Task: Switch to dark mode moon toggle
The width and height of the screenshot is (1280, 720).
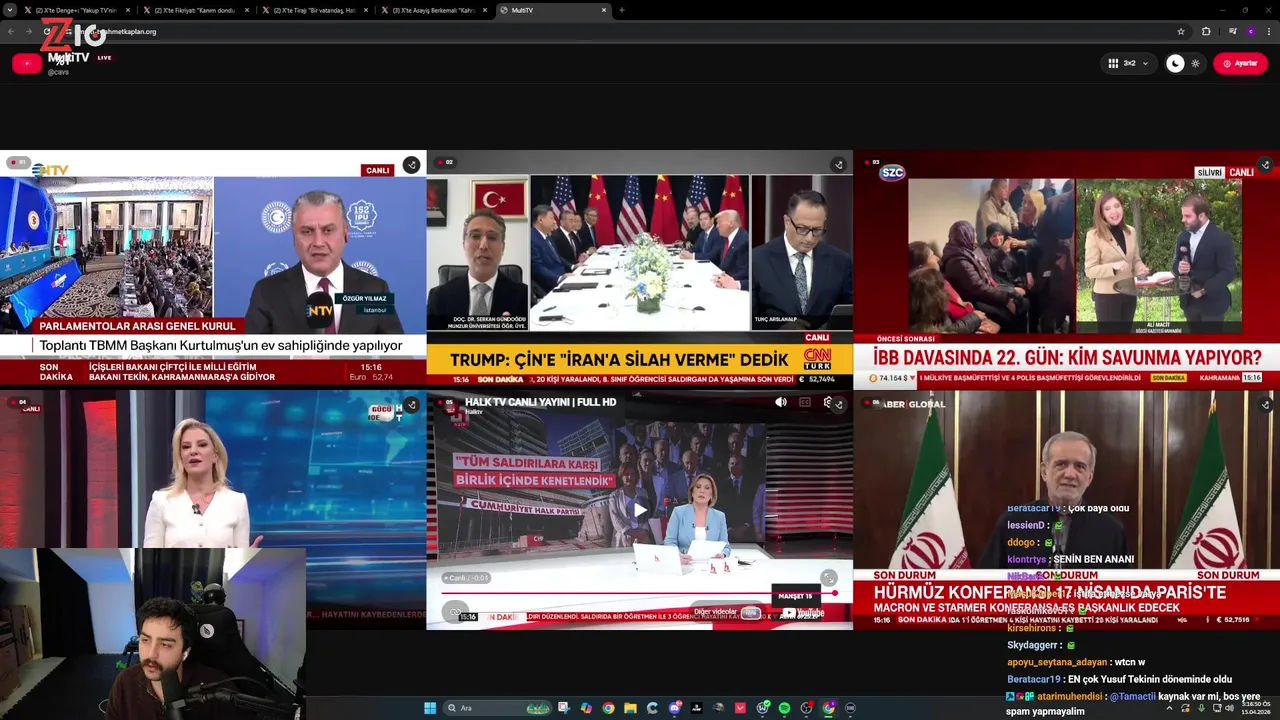Action: pos(1175,63)
